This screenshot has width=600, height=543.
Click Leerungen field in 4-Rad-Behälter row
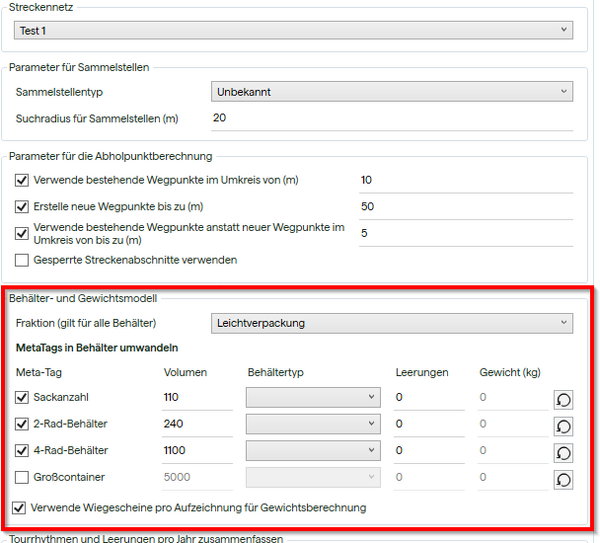(428, 451)
